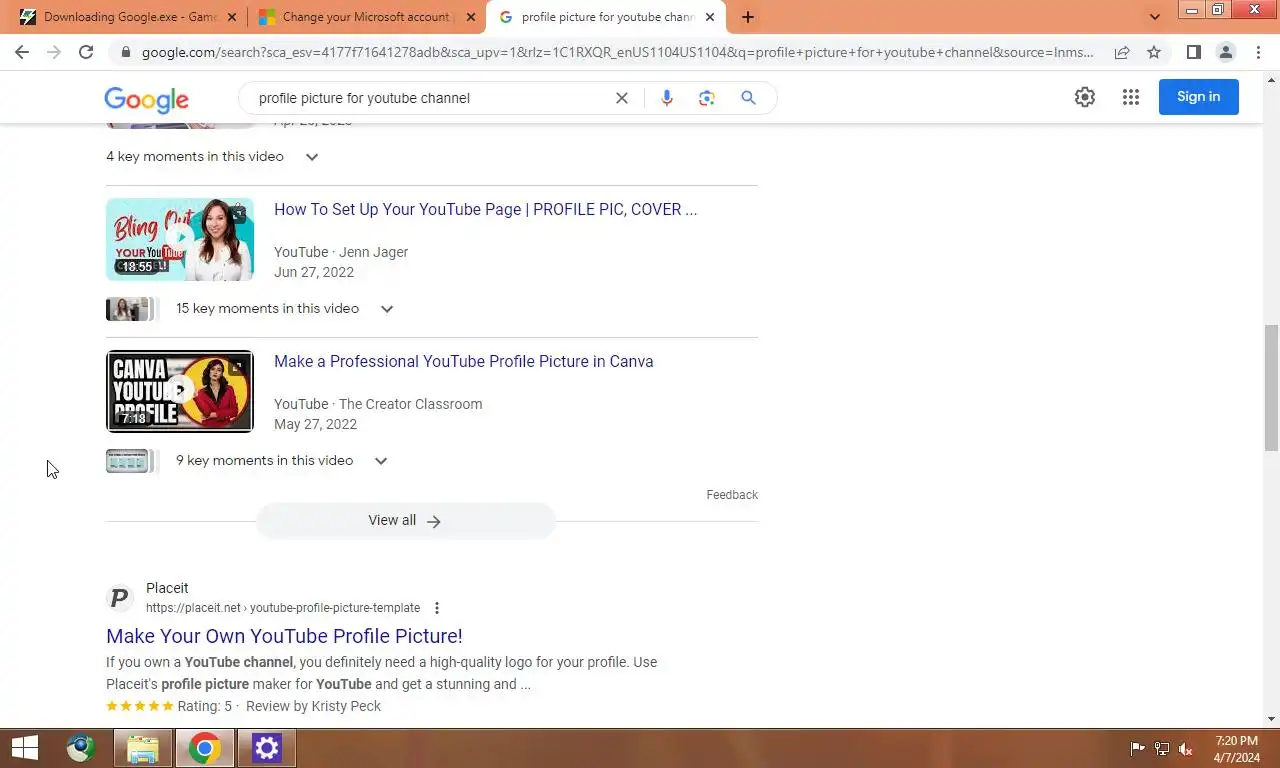
Task: Open more options for Placeit result
Action: coord(437,608)
